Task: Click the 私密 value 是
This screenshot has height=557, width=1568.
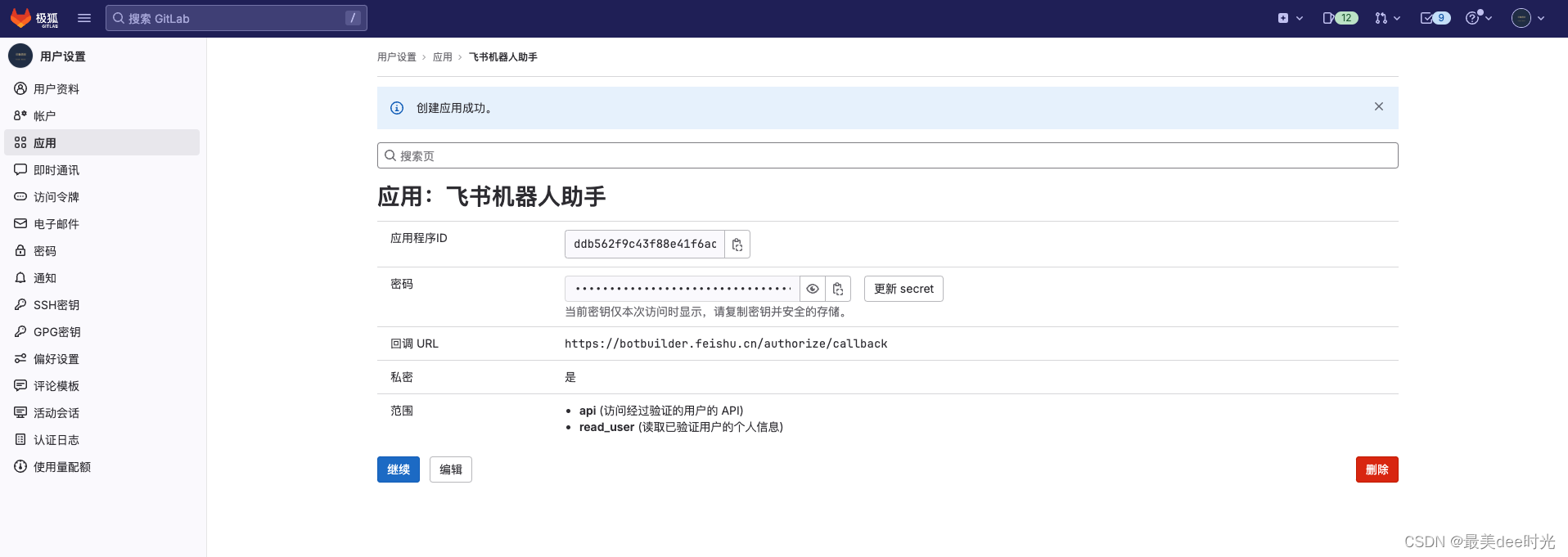Action: tap(570, 377)
